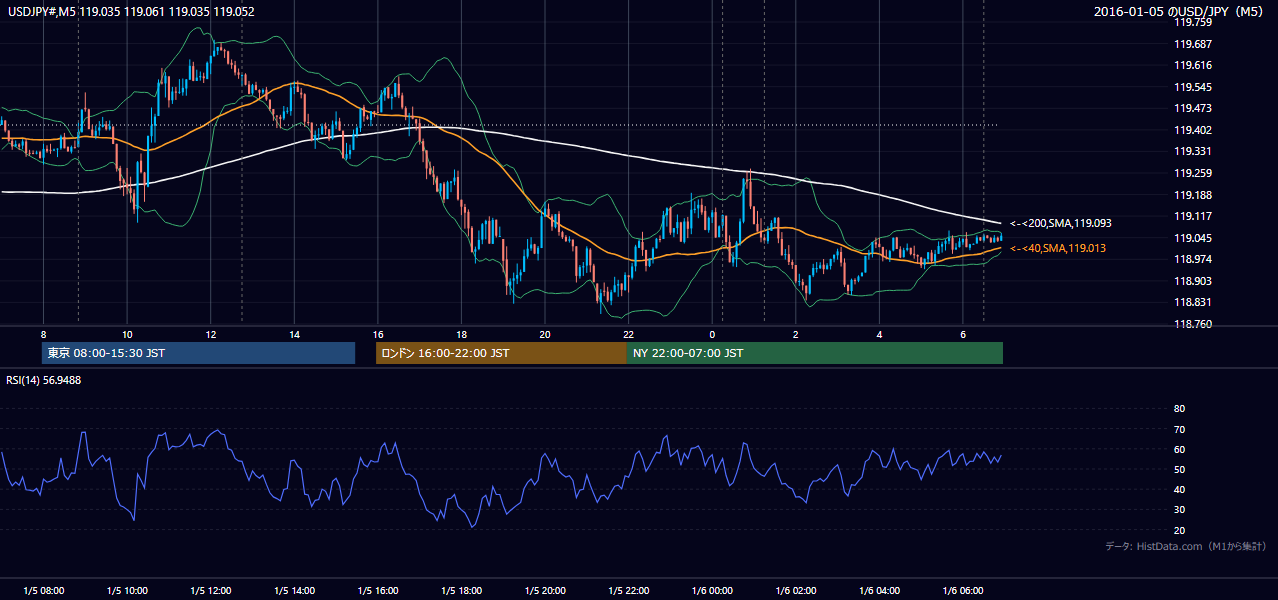
Task: Click the 1/6 02:00 time axis label
Action: pyautogui.click(x=796, y=591)
